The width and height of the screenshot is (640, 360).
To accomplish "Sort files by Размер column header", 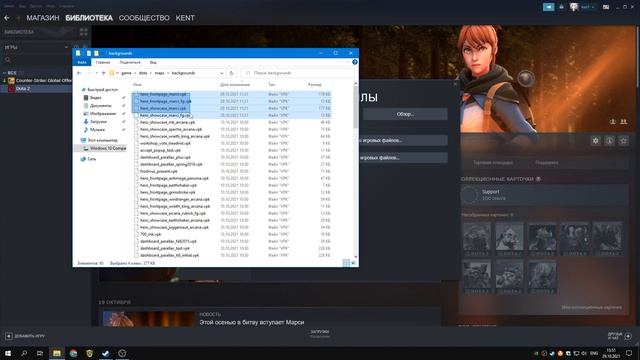I will pos(315,84).
